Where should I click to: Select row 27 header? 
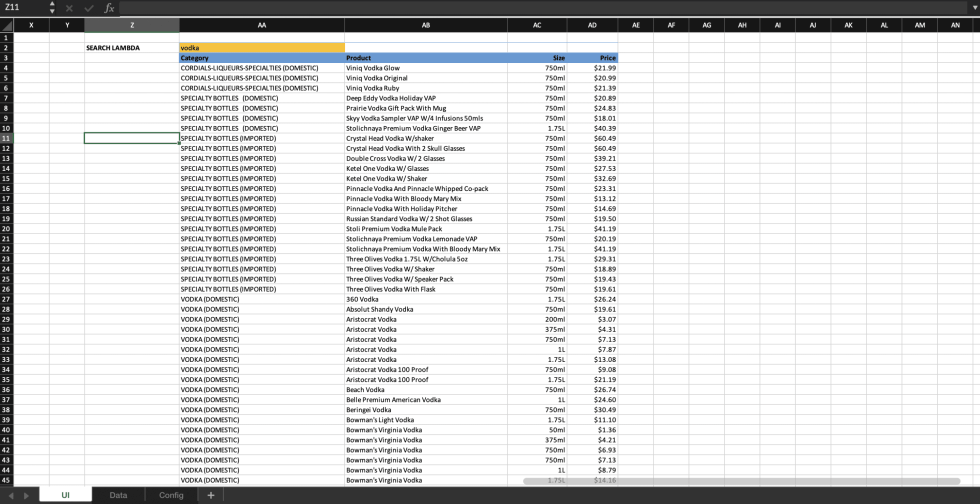coord(6,299)
